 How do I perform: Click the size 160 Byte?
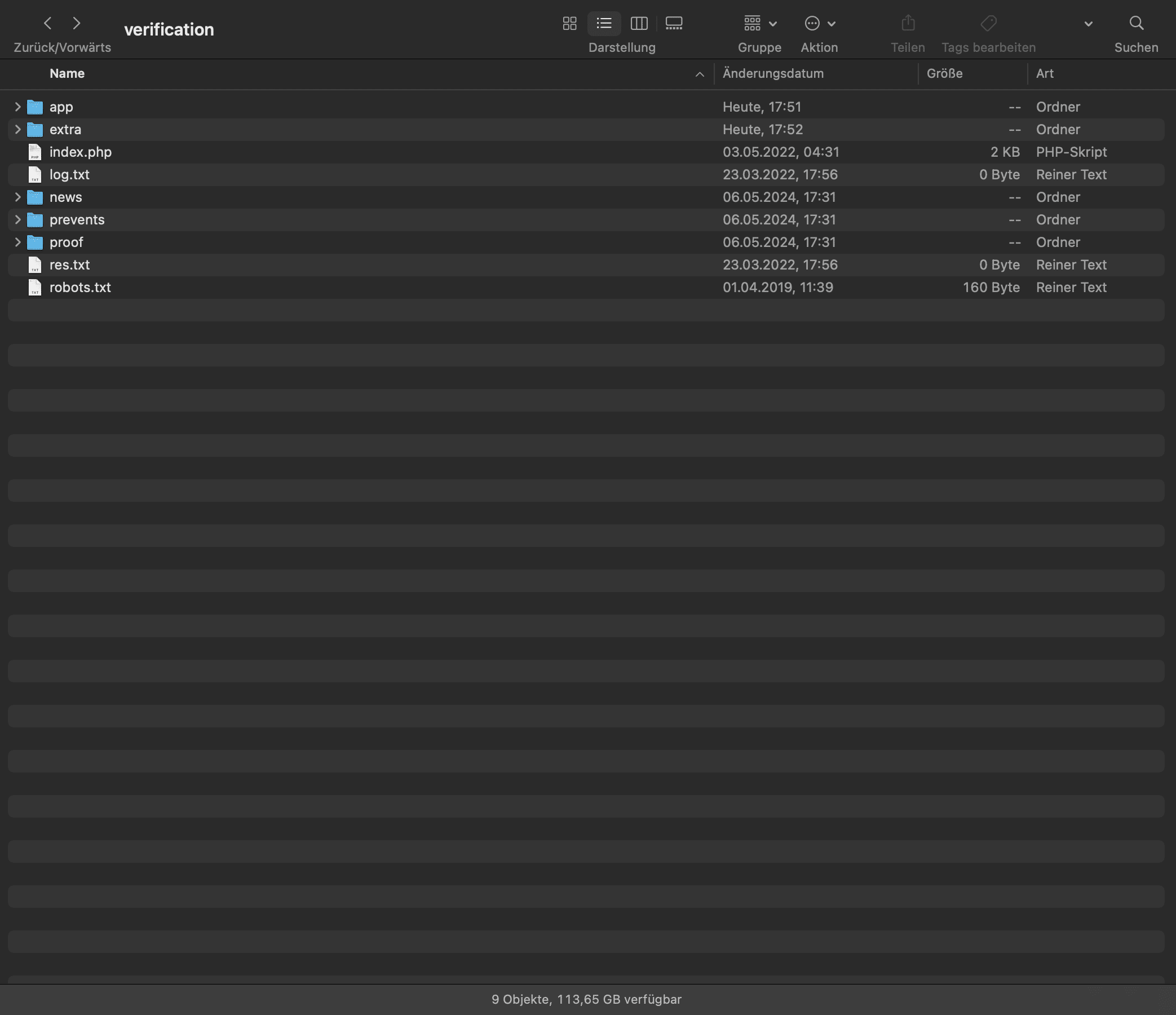[991, 287]
